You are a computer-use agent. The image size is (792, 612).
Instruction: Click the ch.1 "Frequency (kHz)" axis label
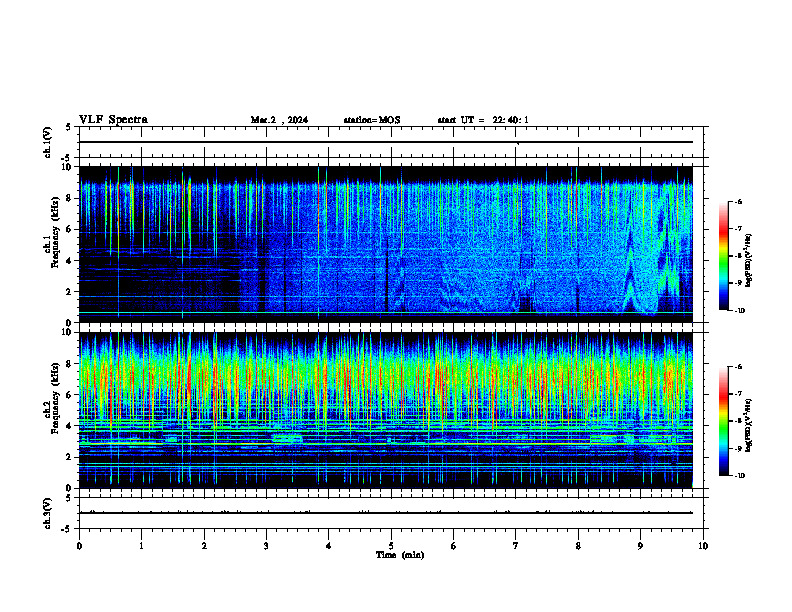(56, 232)
